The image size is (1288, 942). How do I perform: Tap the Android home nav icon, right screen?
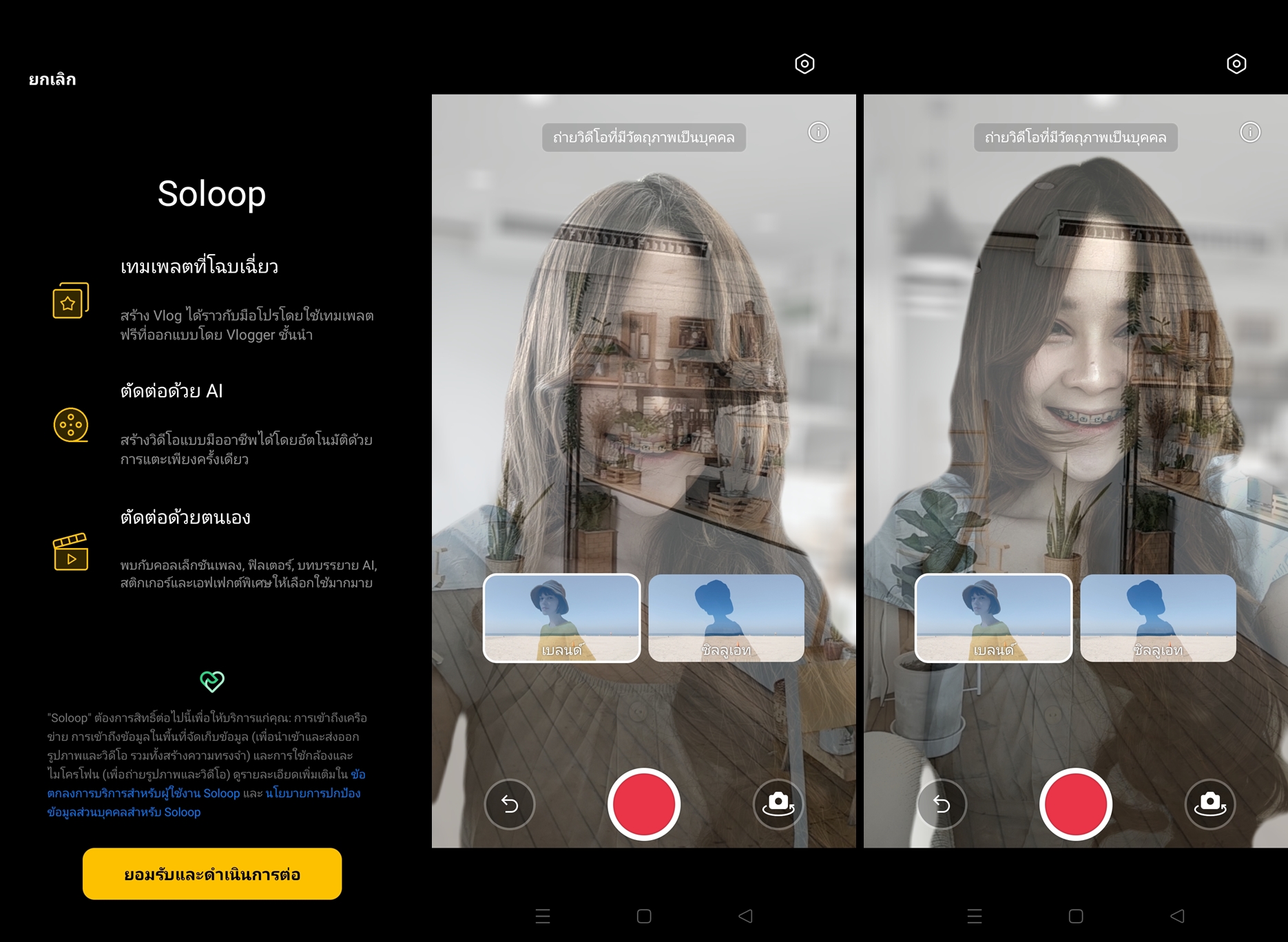pyautogui.click(x=1076, y=917)
